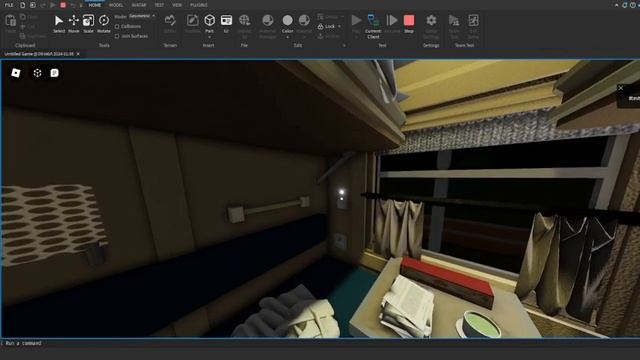Close the Untitled Game document tab
This screenshot has width=640, height=360.
point(78,54)
